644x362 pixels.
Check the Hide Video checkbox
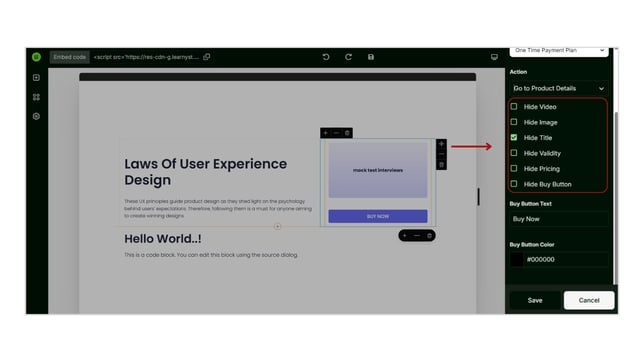[x=514, y=106]
